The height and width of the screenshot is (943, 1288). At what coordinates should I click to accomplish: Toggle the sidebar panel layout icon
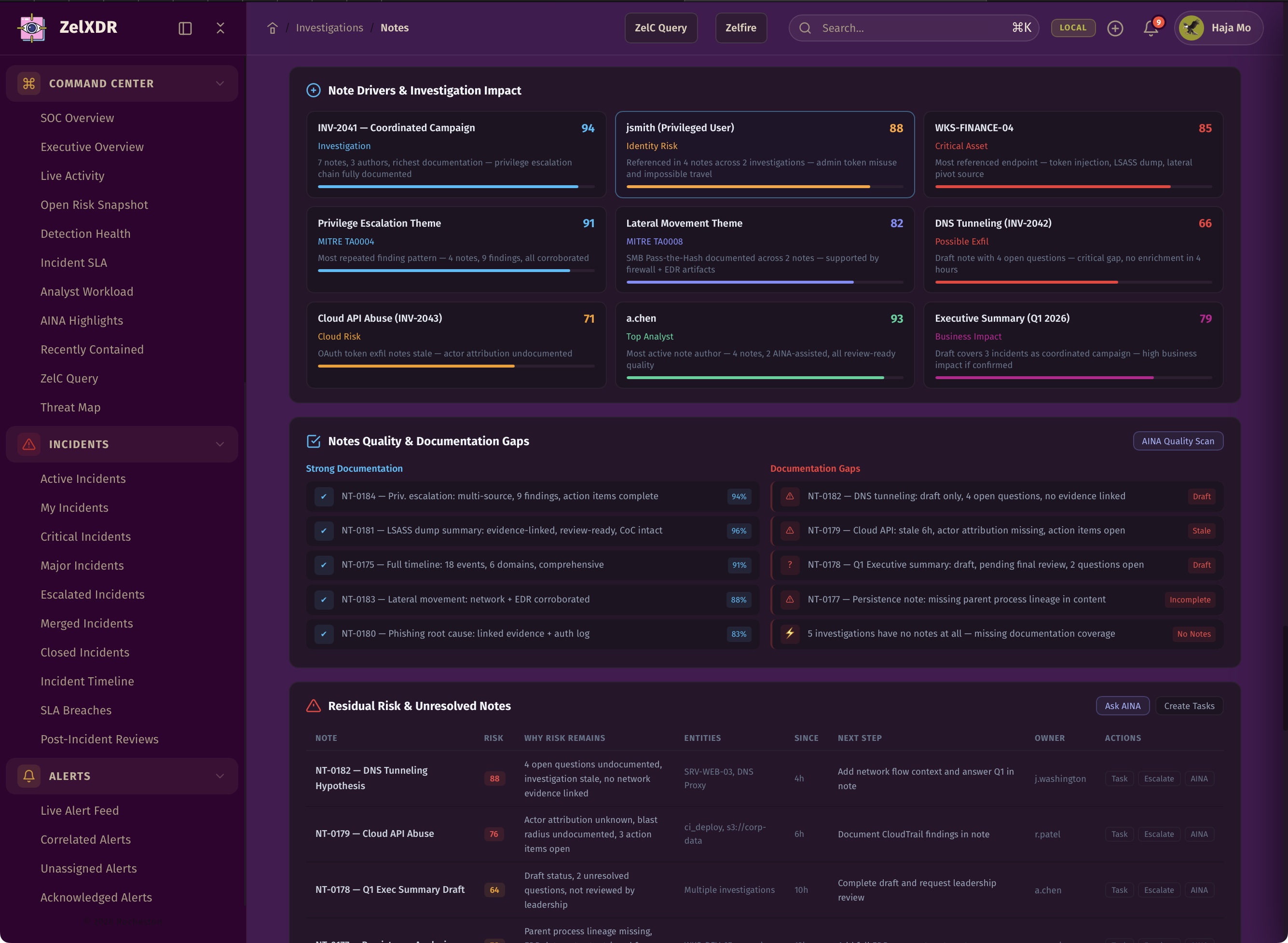tap(185, 28)
